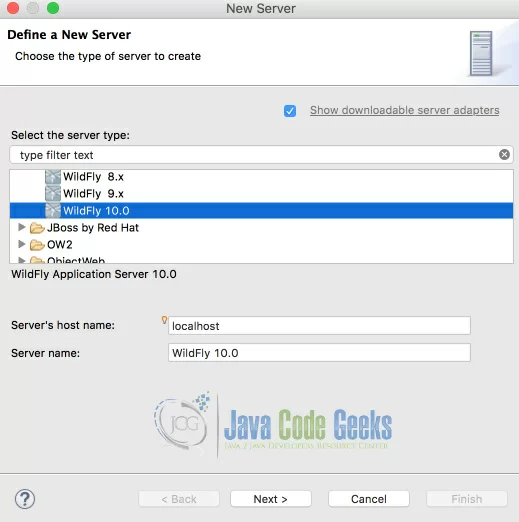Go to the Next wizard page

(271, 499)
